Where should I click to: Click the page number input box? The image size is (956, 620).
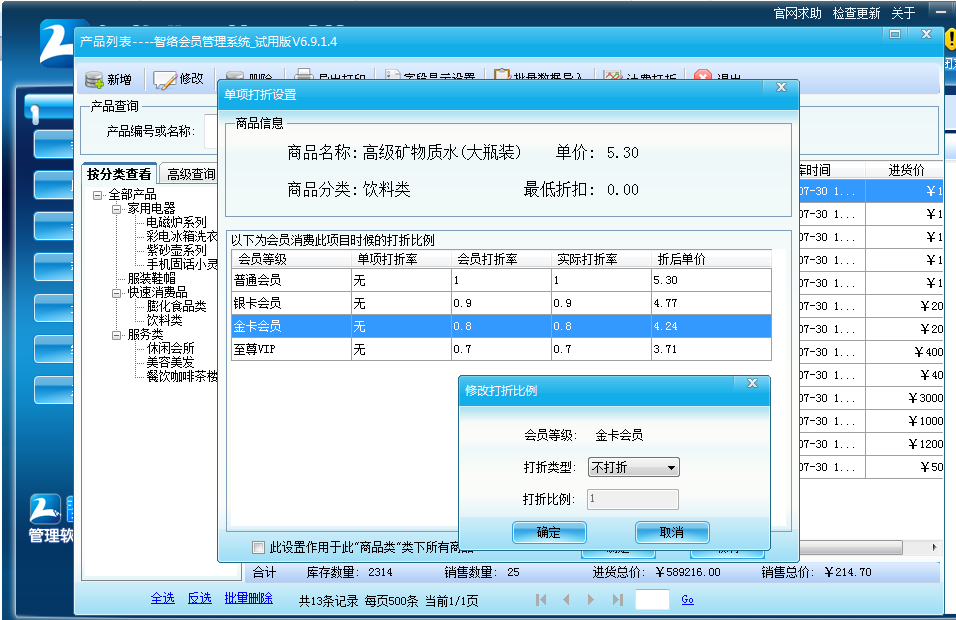pos(652,600)
